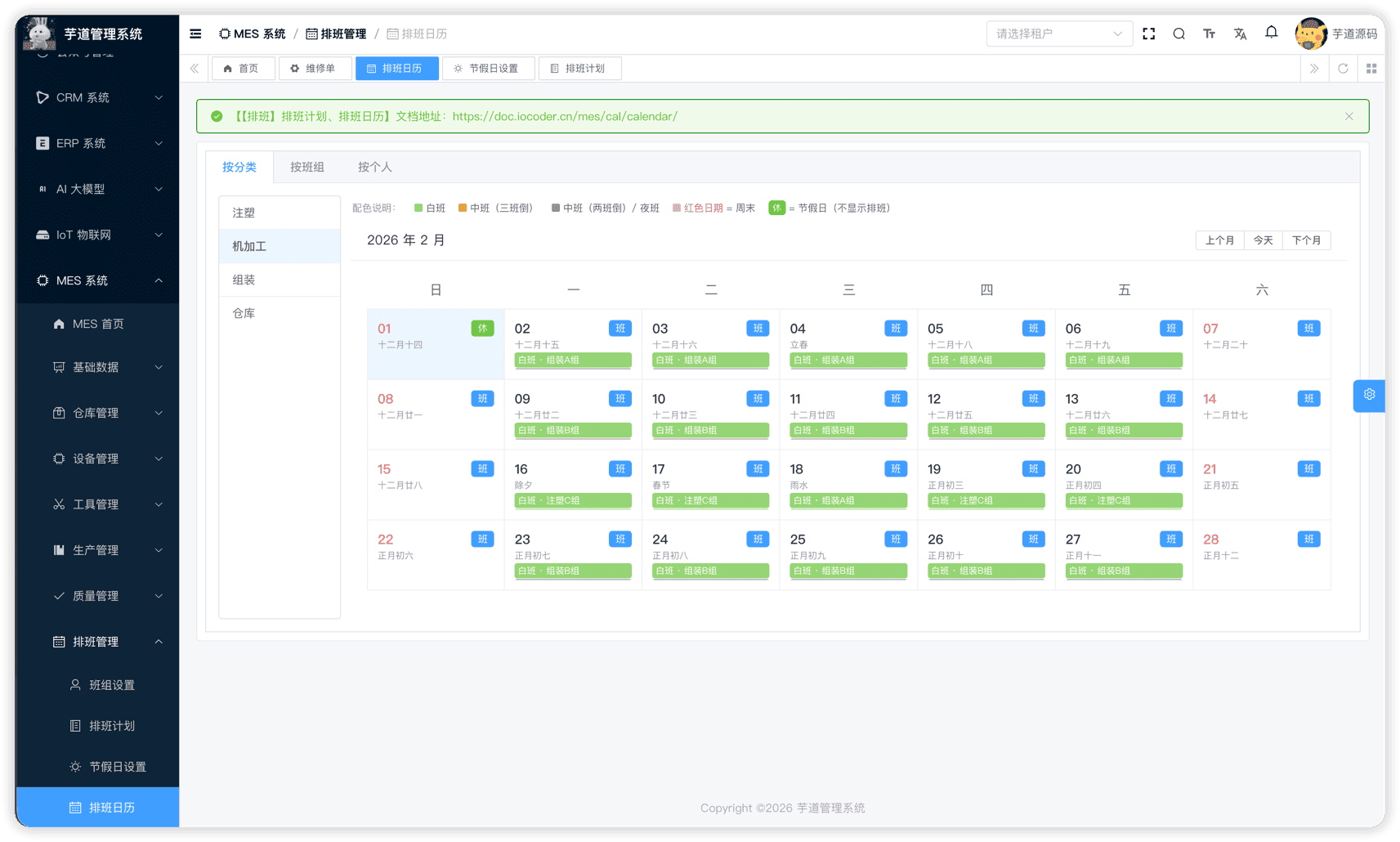Select 组装 in the category list
1400x842 pixels.
[244, 280]
